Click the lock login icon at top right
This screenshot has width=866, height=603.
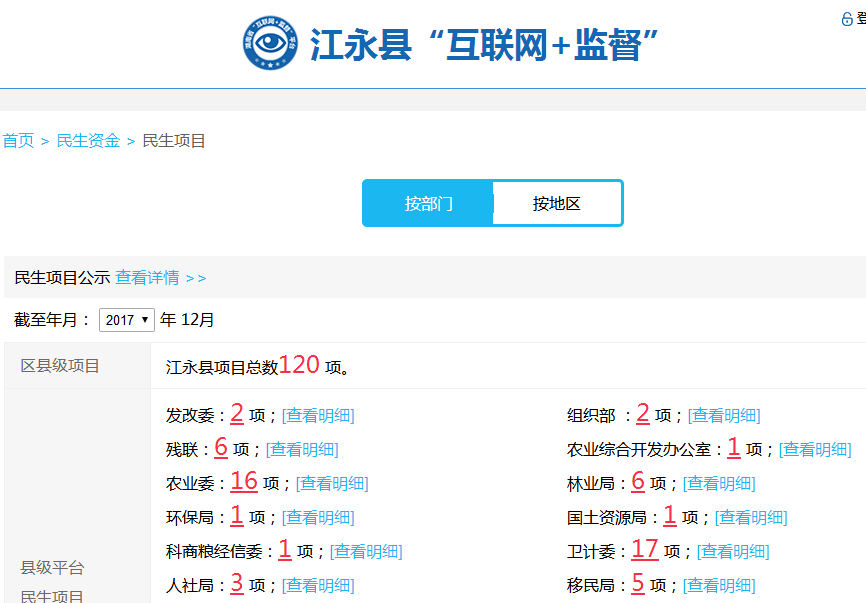(847, 19)
